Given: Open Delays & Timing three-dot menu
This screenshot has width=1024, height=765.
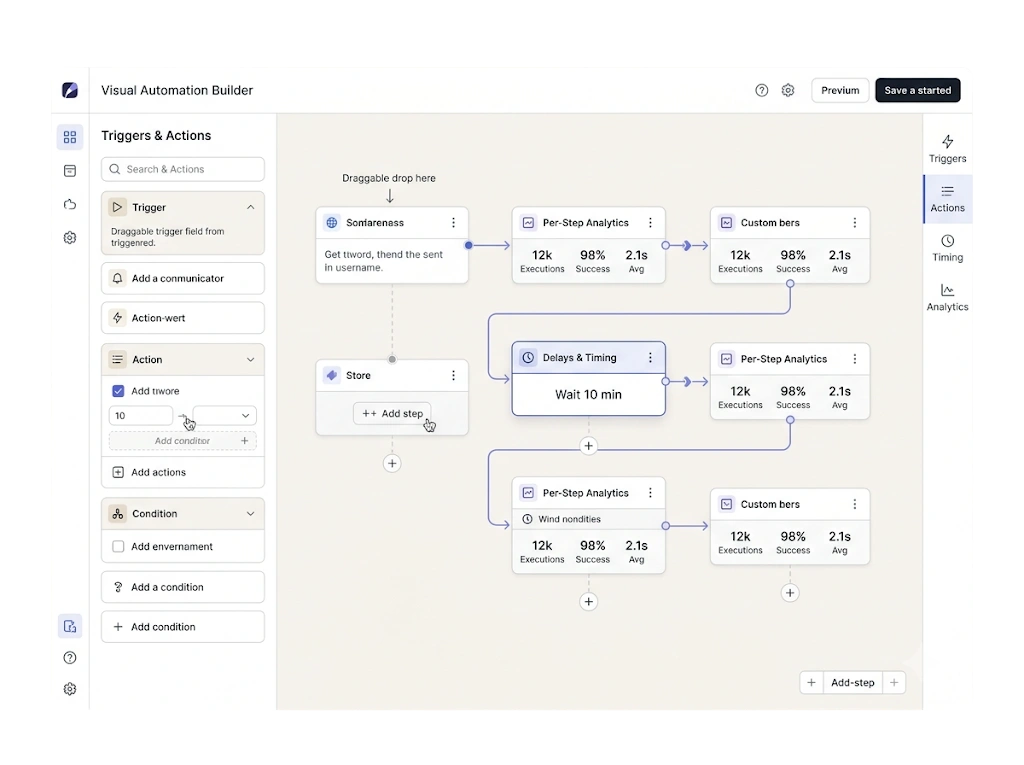Looking at the screenshot, I should pyautogui.click(x=650, y=358).
